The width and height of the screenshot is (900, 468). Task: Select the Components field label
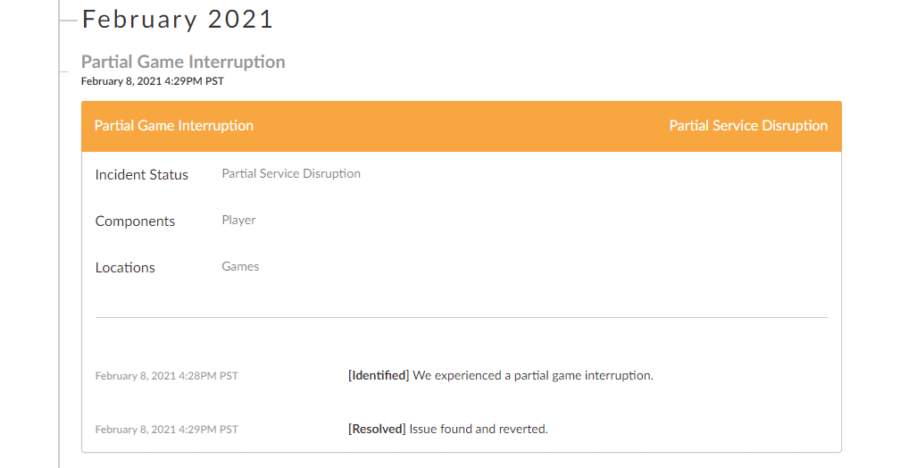click(x=135, y=221)
